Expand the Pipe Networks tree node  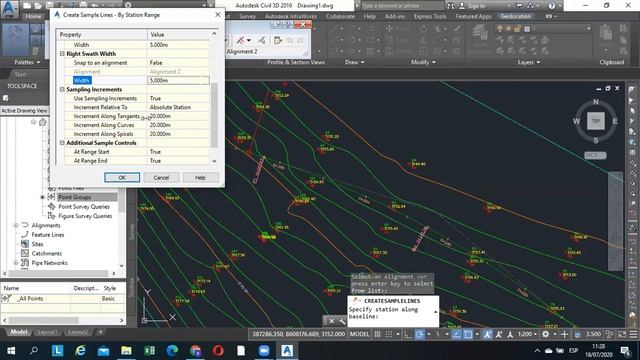[x=16, y=263]
